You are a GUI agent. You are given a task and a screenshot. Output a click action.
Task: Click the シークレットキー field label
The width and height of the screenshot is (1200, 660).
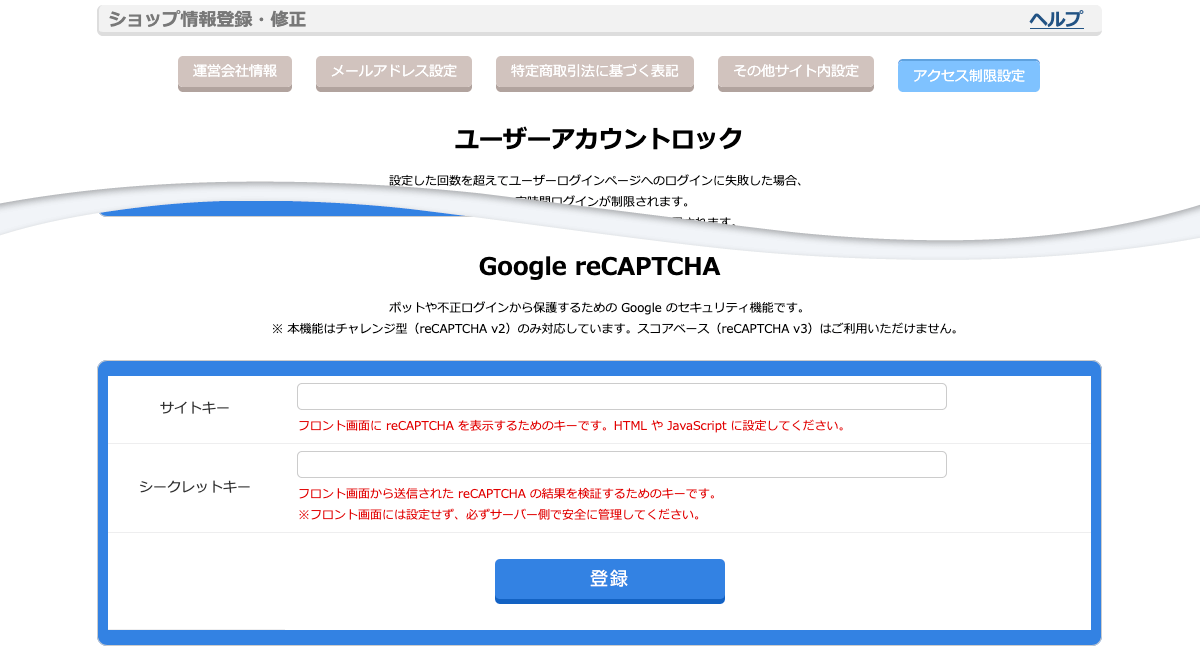coord(194,487)
